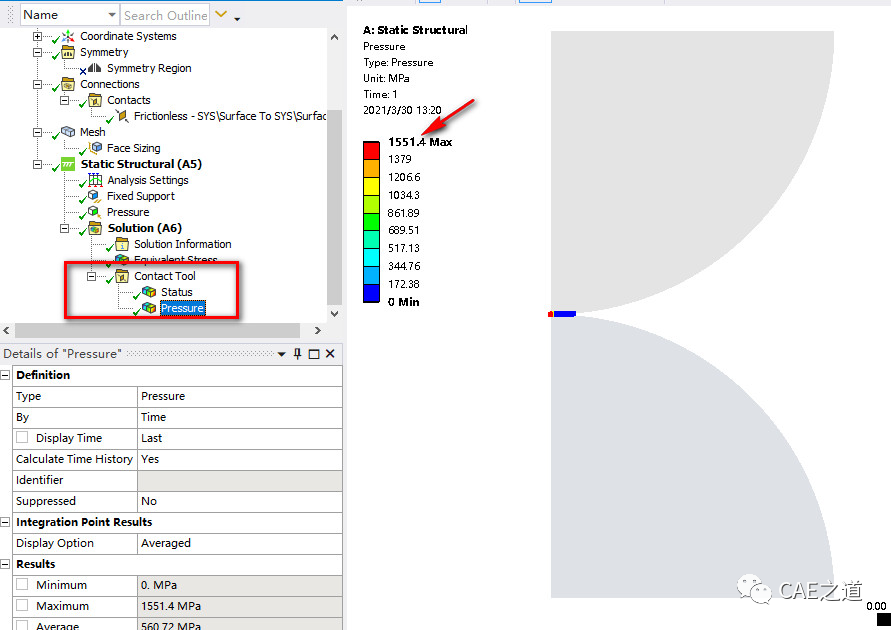
Task: Click the Type value Pressure cell
Action: point(239,396)
